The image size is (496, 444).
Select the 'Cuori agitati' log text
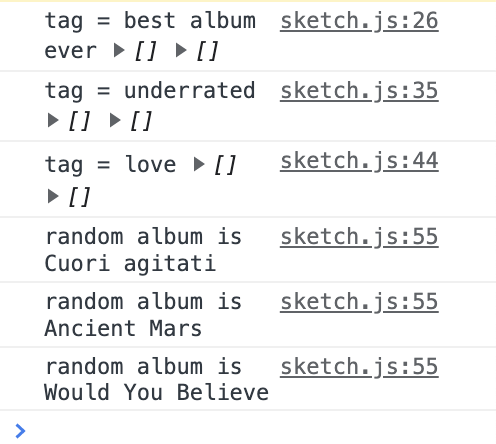click(x=130, y=264)
